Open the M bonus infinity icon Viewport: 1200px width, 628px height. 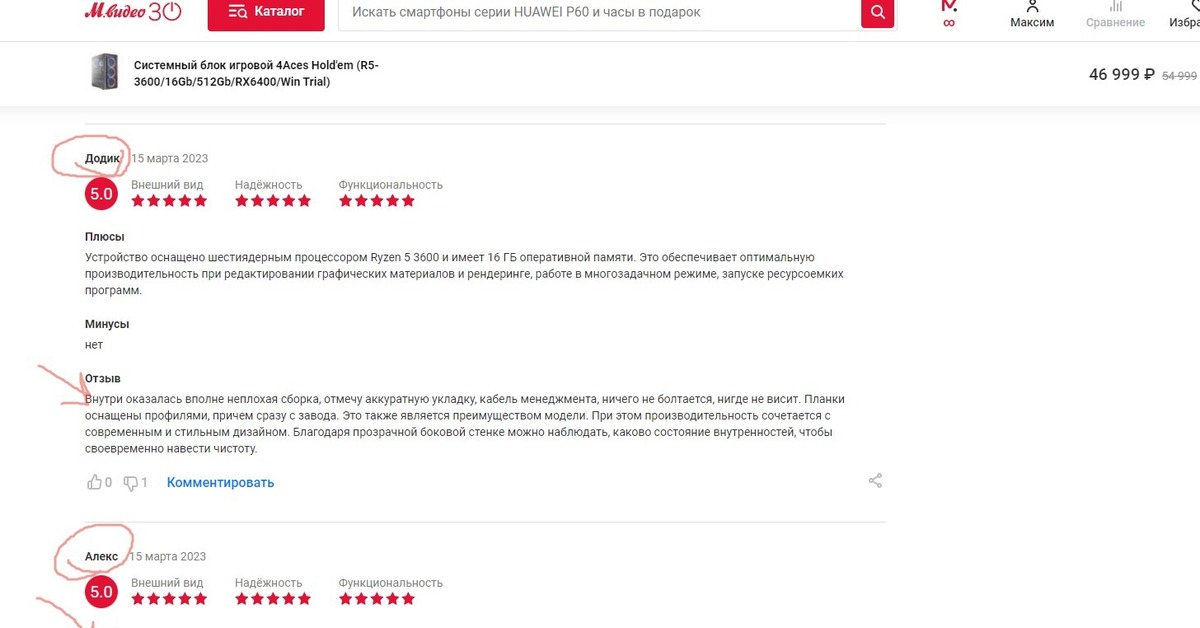pos(949,14)
